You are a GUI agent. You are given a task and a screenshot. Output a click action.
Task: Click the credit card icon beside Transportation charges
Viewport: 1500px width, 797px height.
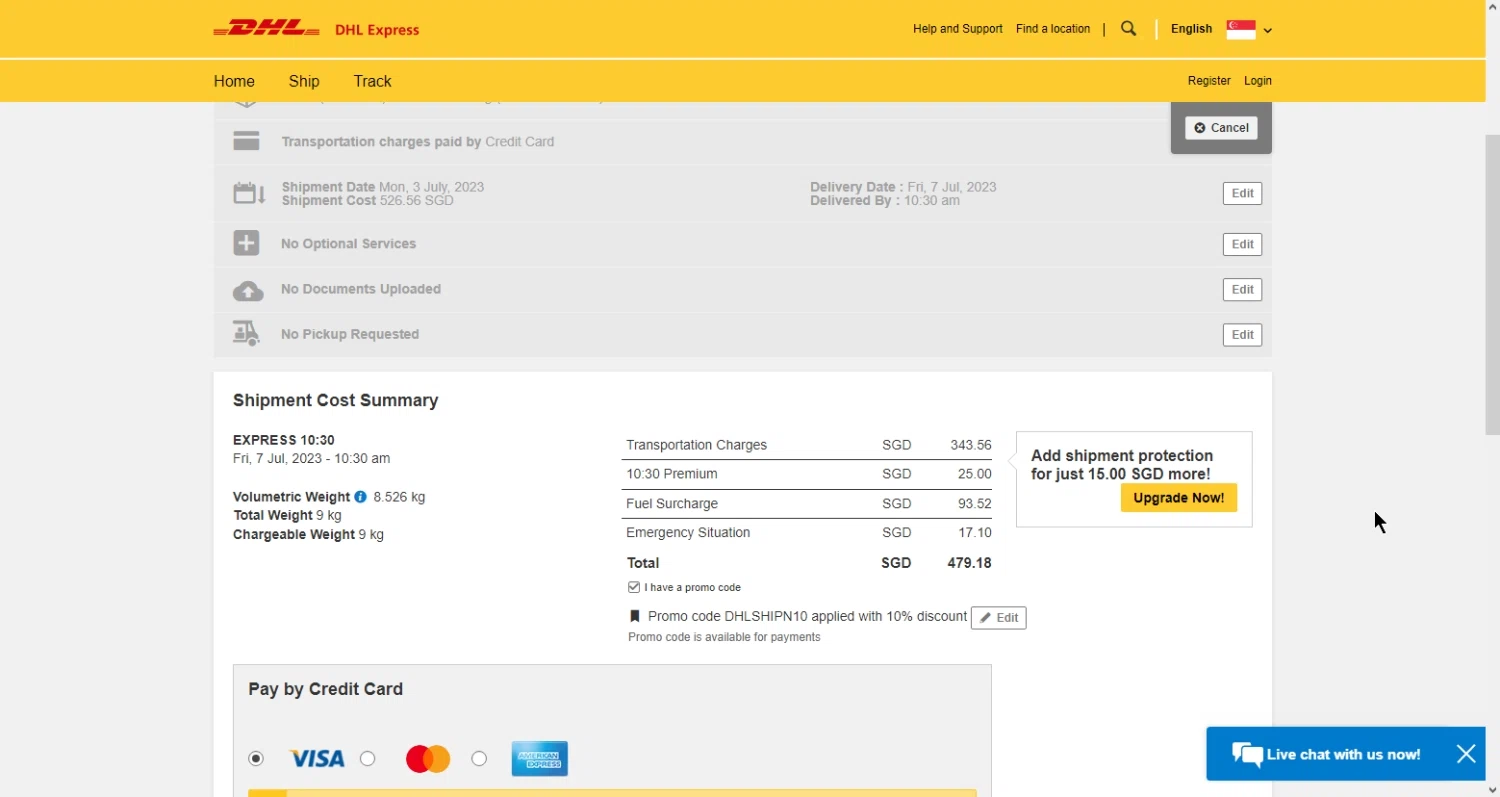(246, 142)
